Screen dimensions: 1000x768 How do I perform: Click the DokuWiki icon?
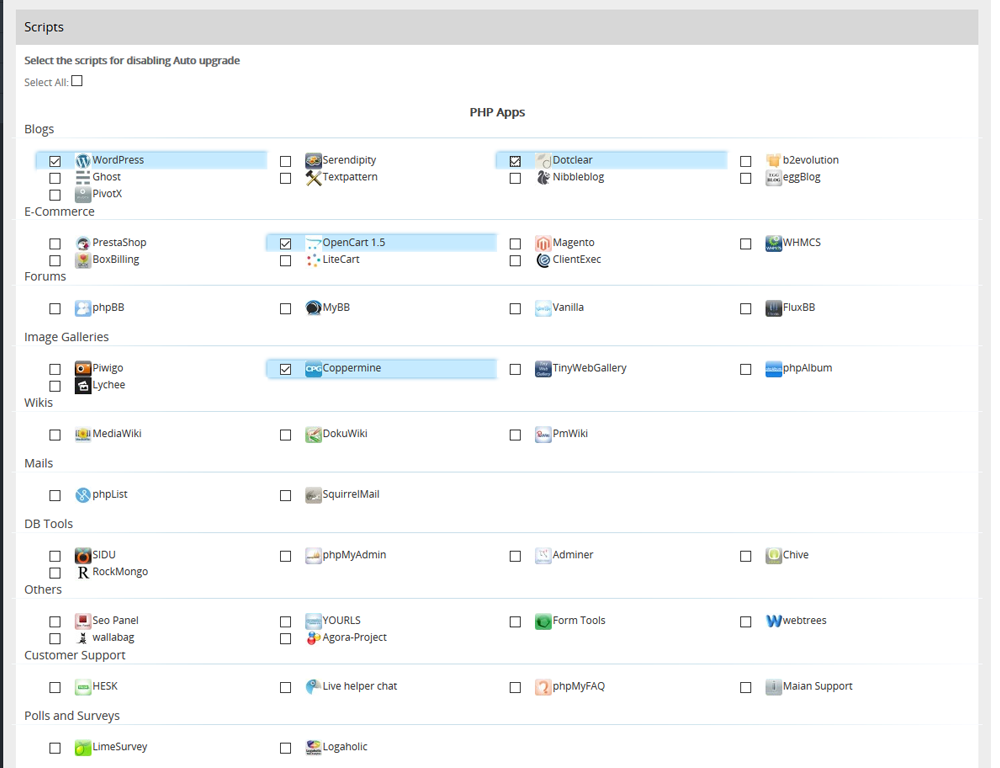313,434
